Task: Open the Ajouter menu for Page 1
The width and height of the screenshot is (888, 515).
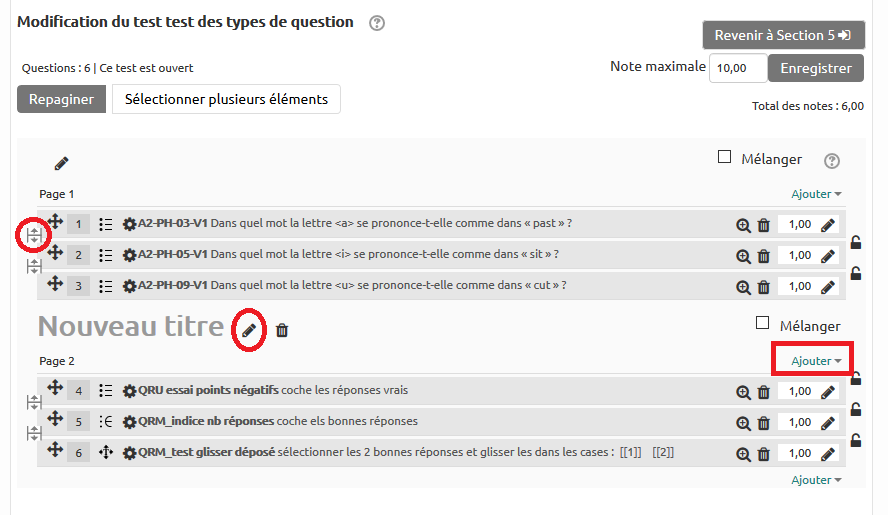Action: 816,194
